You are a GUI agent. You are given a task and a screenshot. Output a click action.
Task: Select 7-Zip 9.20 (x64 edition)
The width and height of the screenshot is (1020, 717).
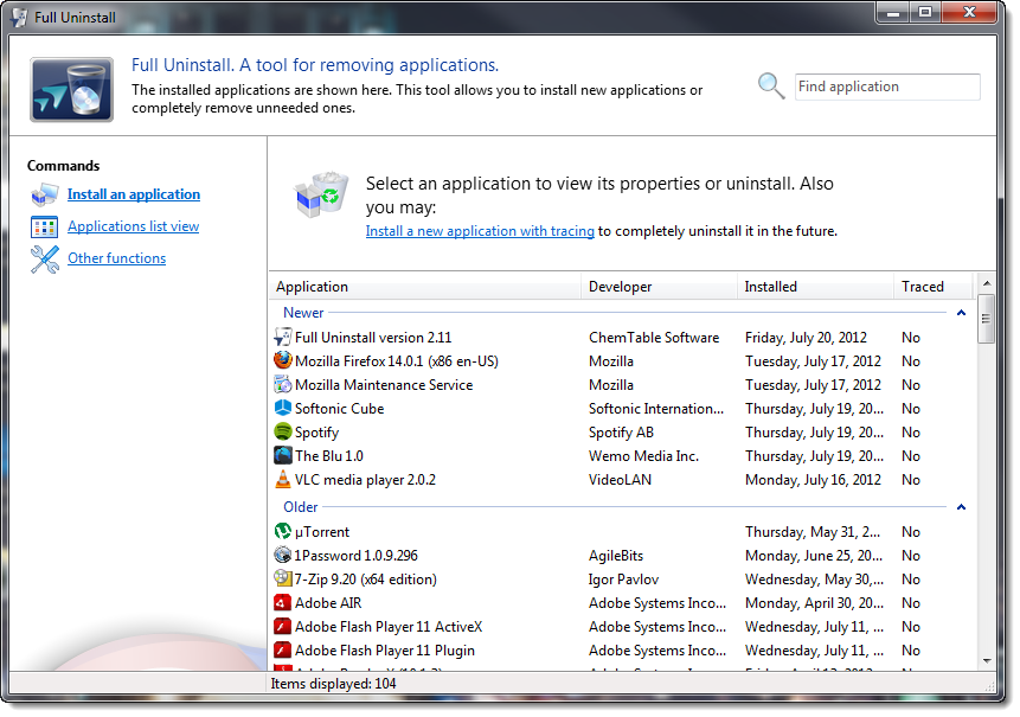click(x=366, y=579)
